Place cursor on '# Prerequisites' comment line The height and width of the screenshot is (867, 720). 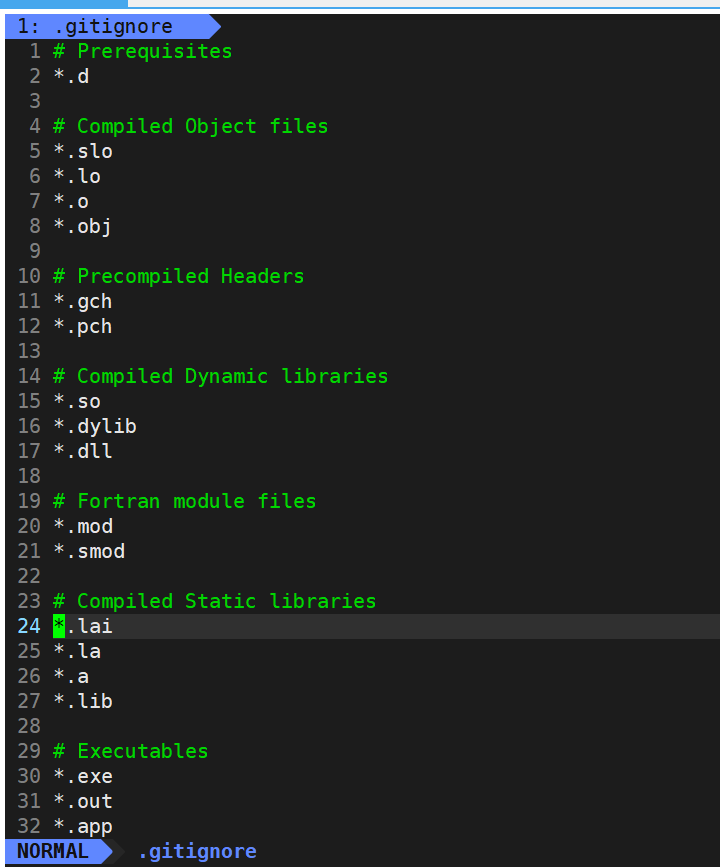(x=142, y=51)
